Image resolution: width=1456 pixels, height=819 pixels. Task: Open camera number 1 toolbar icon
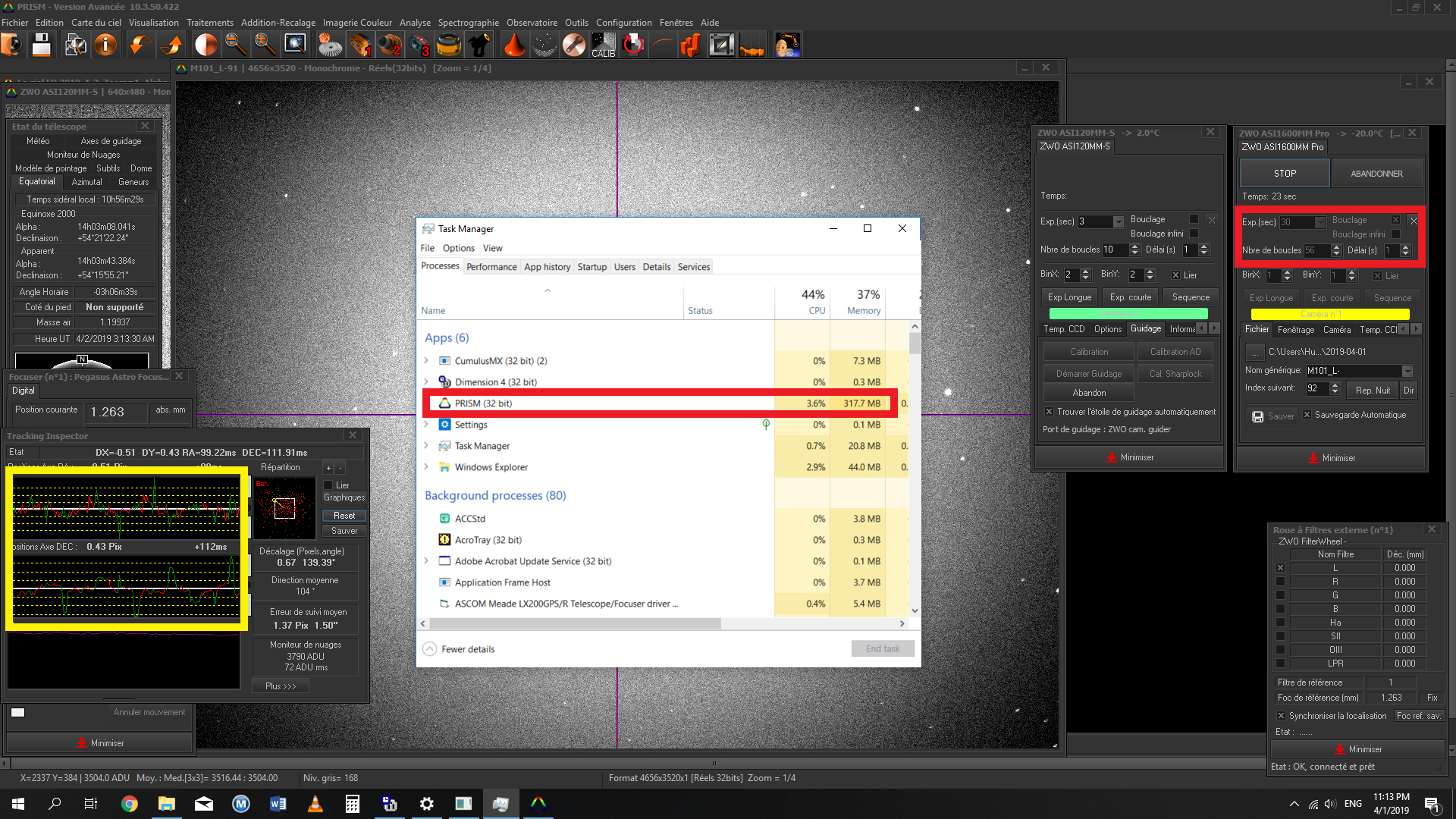pyautogui.click(x=359, y=45)
